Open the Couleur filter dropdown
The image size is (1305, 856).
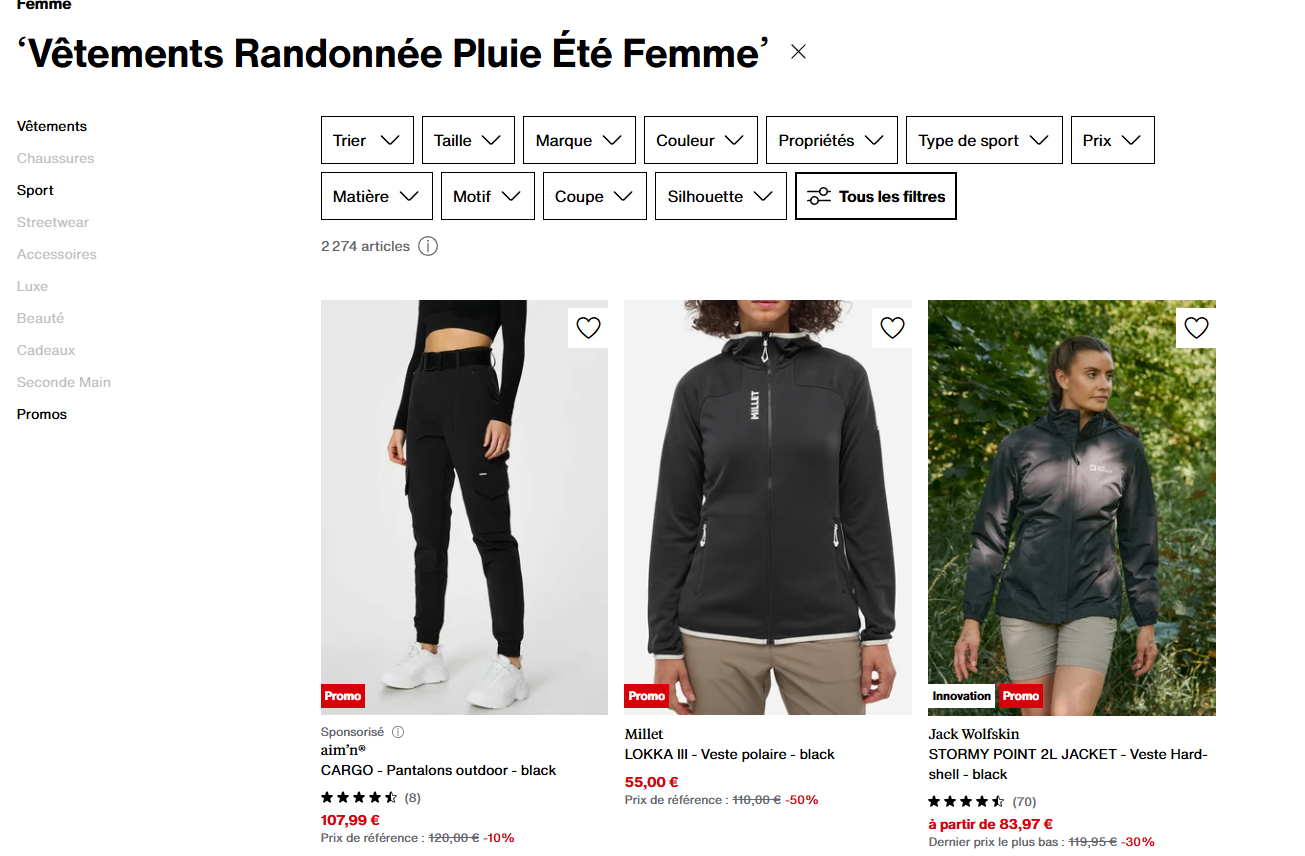point(701,140)
